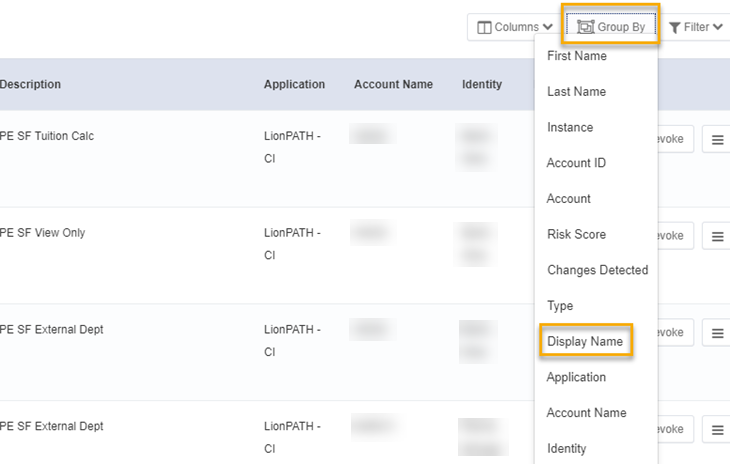Screen dimensions: 730x464
Task: Open the row menu for PE SF View Only
Action: pos(717,236)
